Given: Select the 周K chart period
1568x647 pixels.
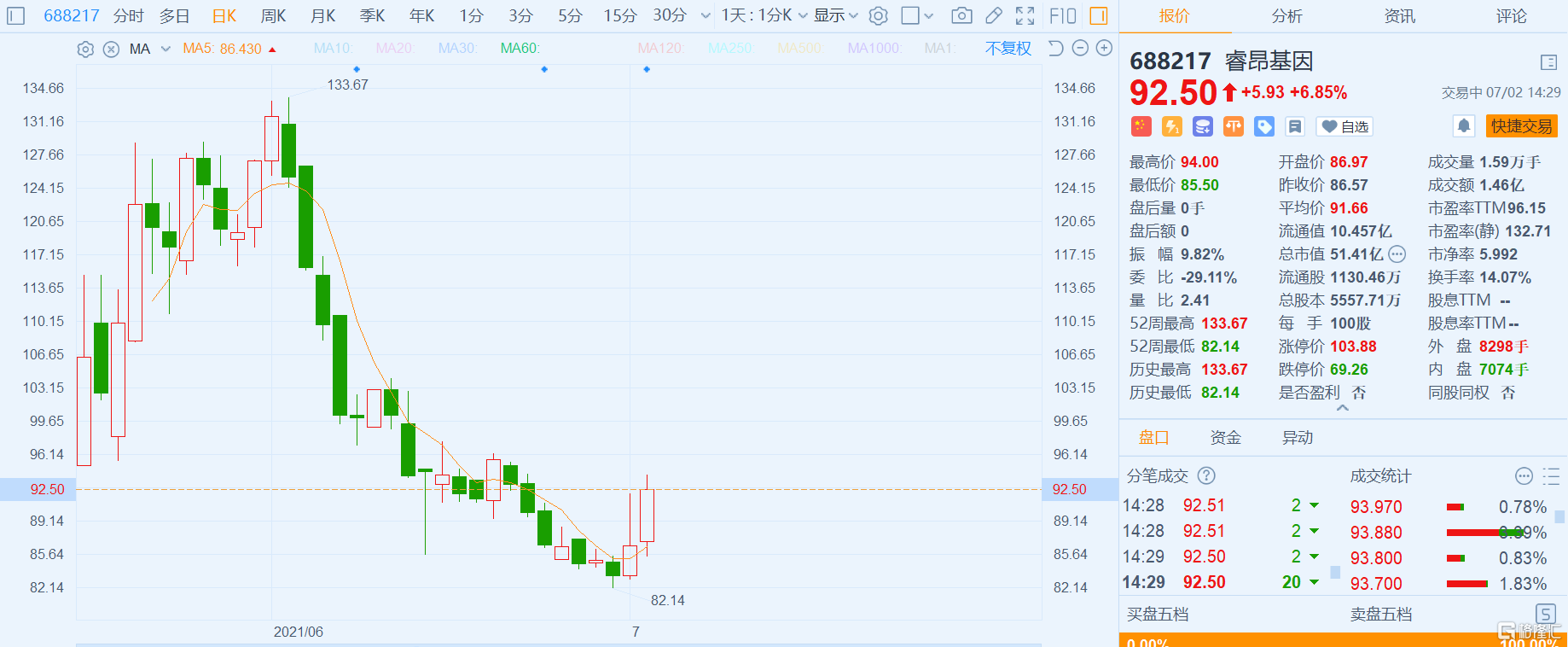Looking at the screenshot, I should (x=273, y=15).
